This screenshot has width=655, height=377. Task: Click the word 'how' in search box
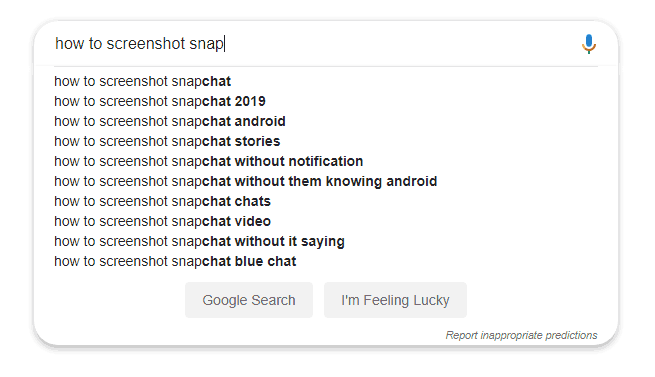(70, 43)
